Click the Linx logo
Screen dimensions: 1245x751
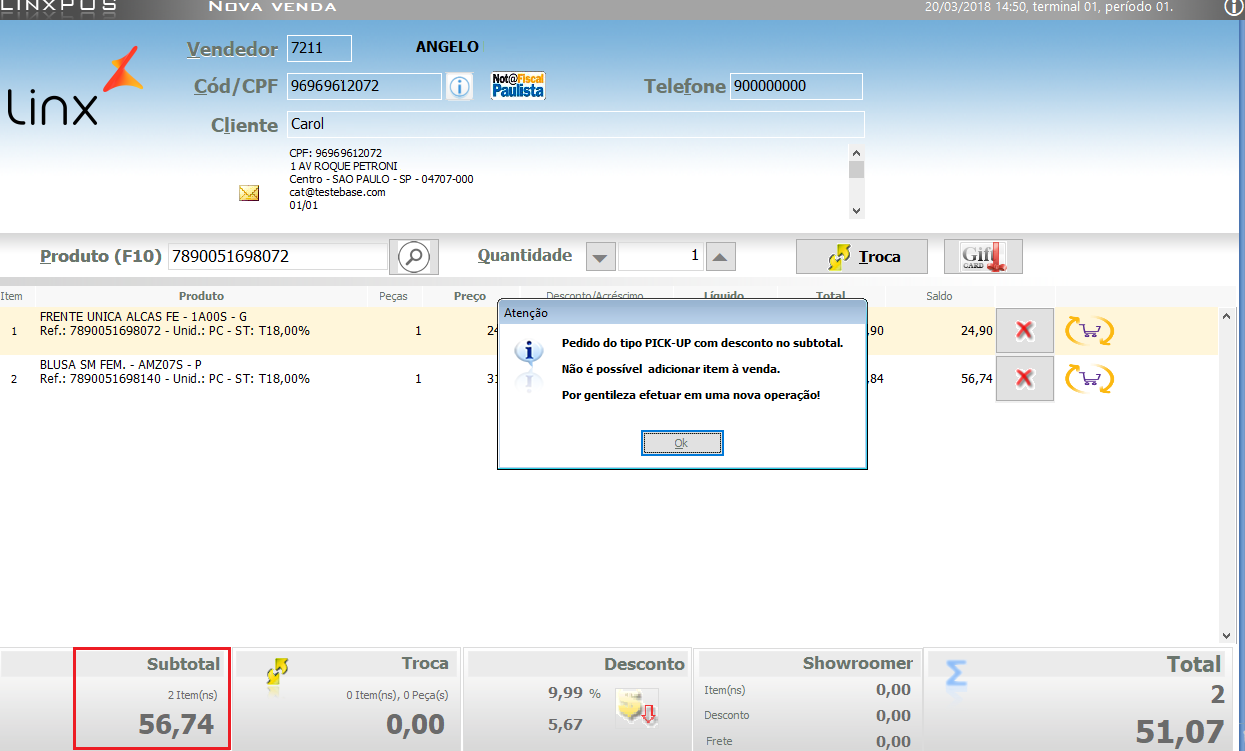pos(75,88)
